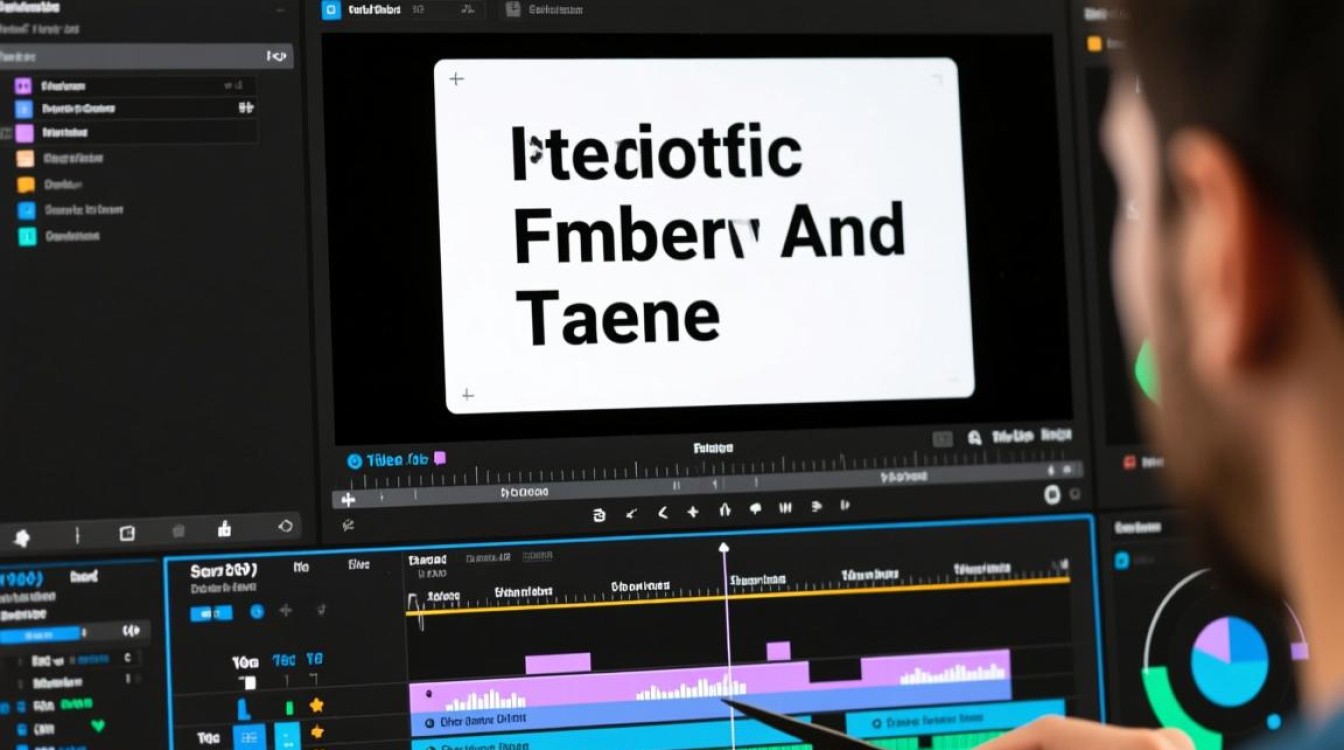Toggle the rounded square button right of ruler
The height and width of the screenshot is (750, 1344).
[1052, 494]
